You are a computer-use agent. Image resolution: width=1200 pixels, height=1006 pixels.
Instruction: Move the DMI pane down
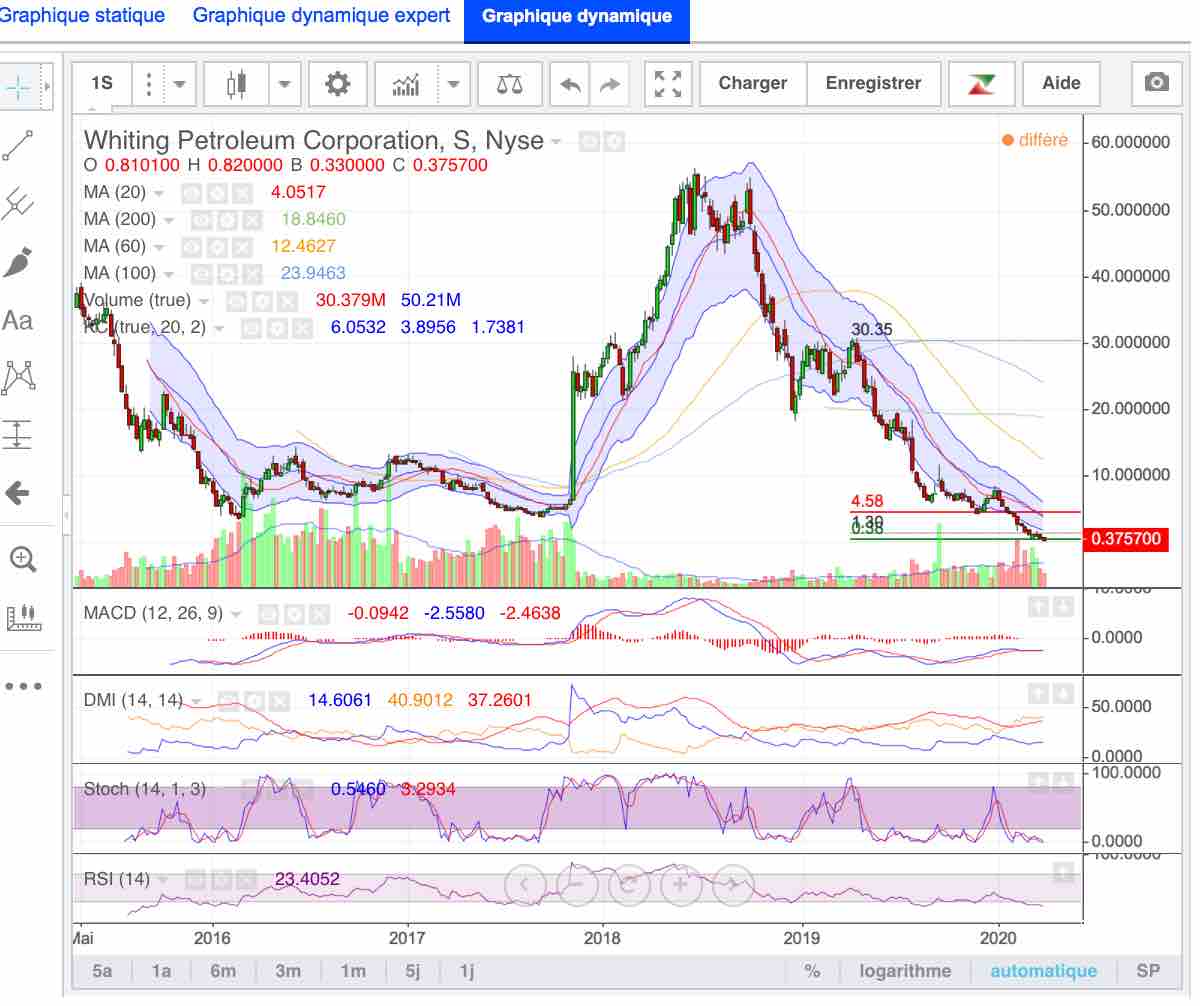[1063, 693]
